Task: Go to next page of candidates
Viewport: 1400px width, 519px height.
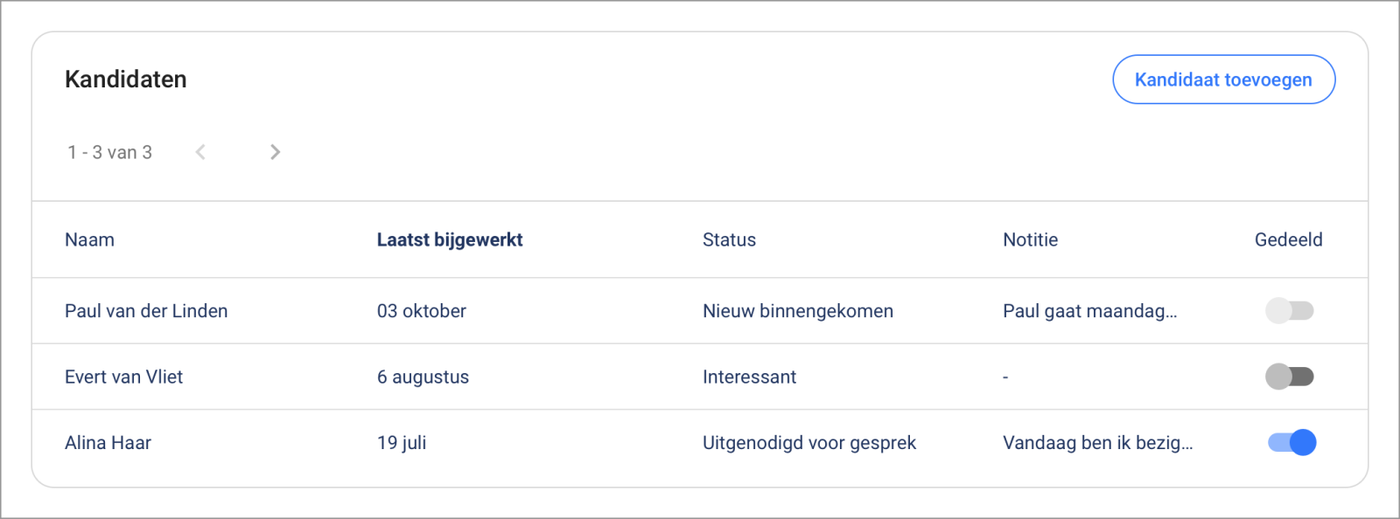Action: [275, 152]
